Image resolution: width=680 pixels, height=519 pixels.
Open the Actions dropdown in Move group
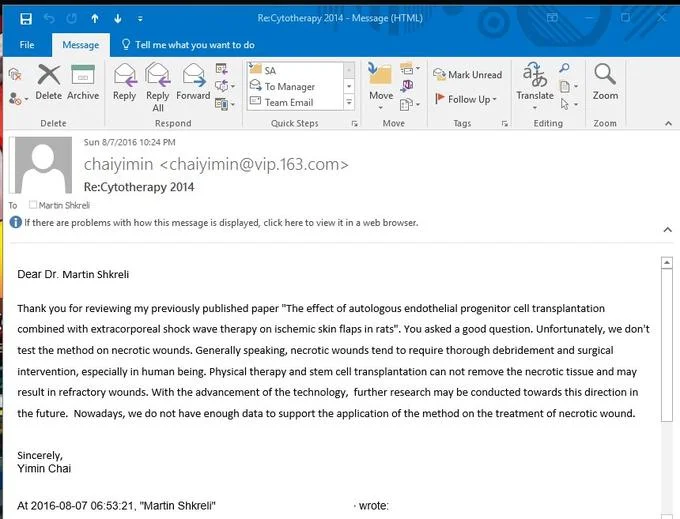pyautogui.click(x=409, y=104)
